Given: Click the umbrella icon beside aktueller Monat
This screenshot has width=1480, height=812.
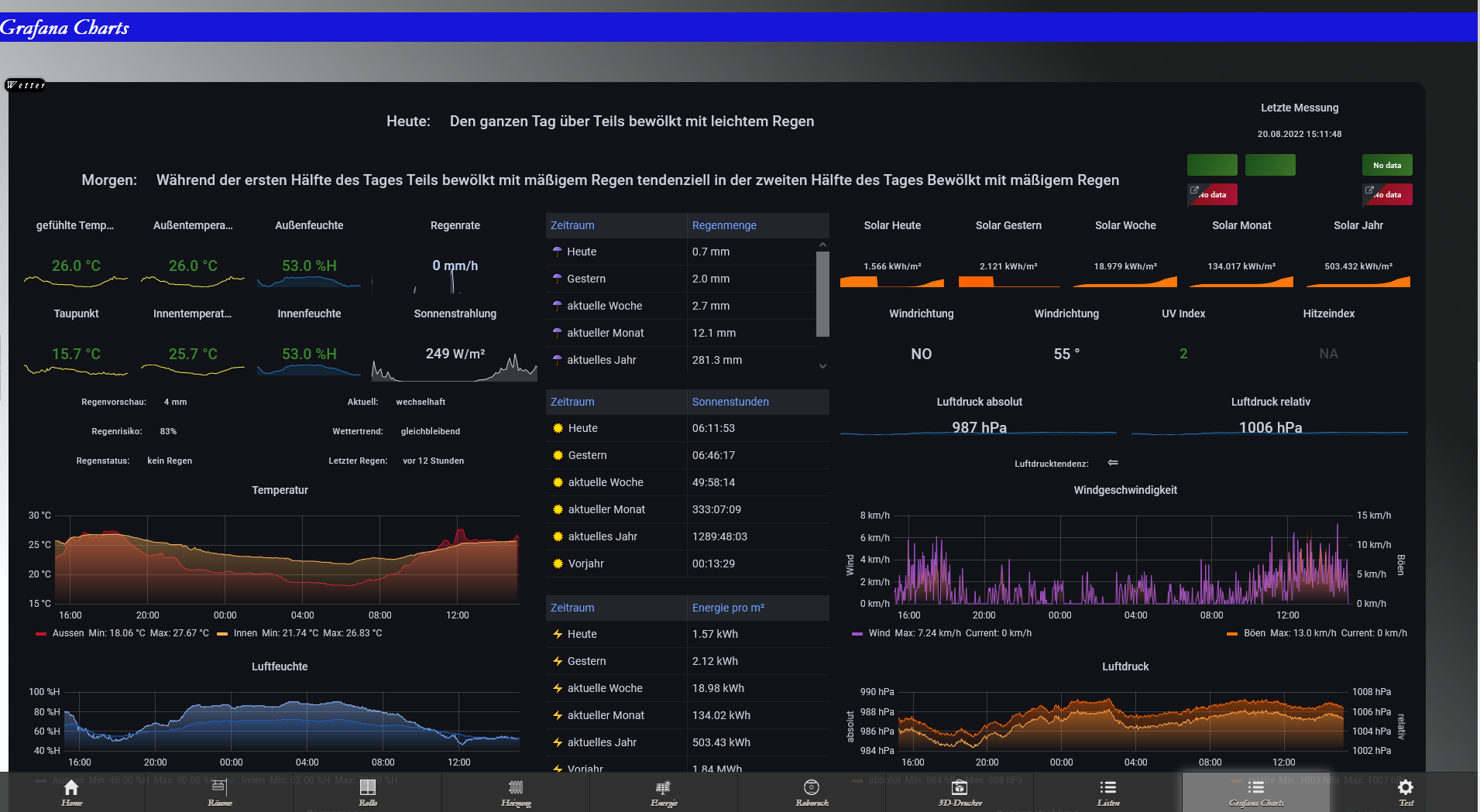Looking at the screenshot, I should coord(557,333).
